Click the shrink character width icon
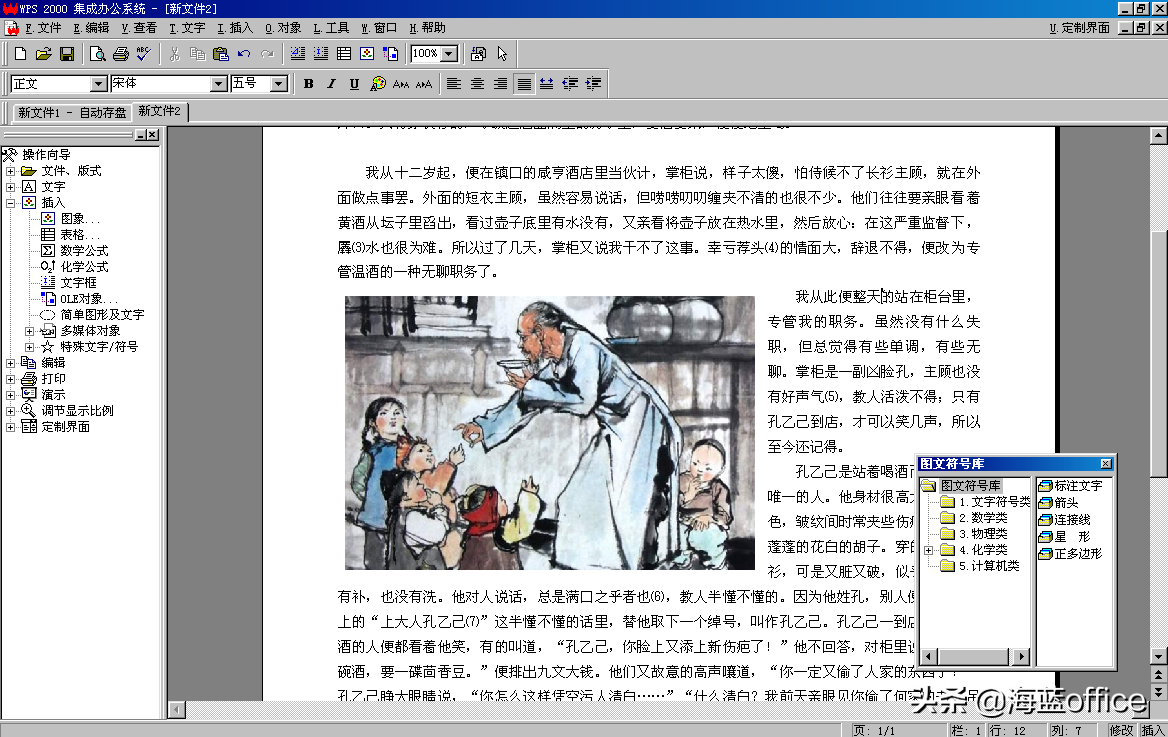 (401, 83)
